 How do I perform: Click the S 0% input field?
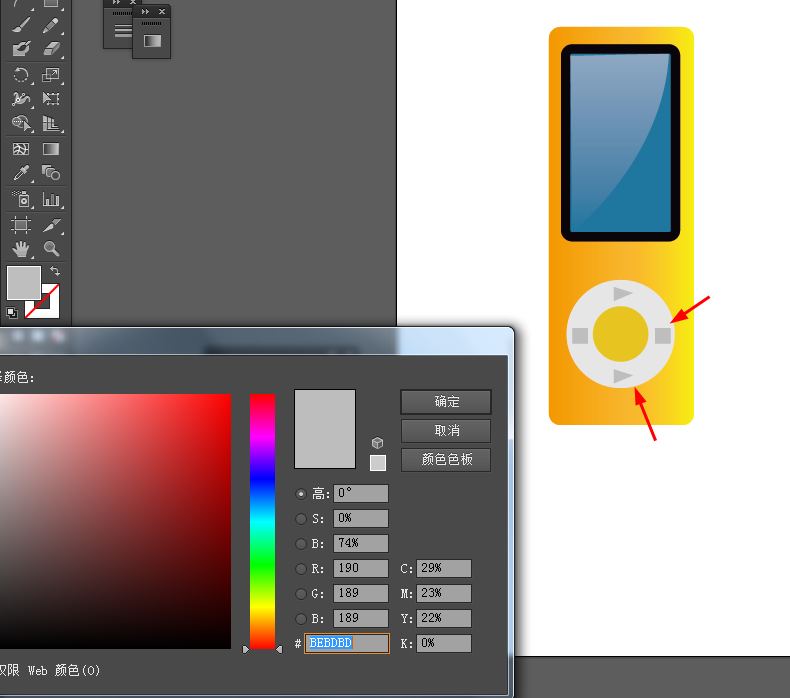[x=361, y=518]
